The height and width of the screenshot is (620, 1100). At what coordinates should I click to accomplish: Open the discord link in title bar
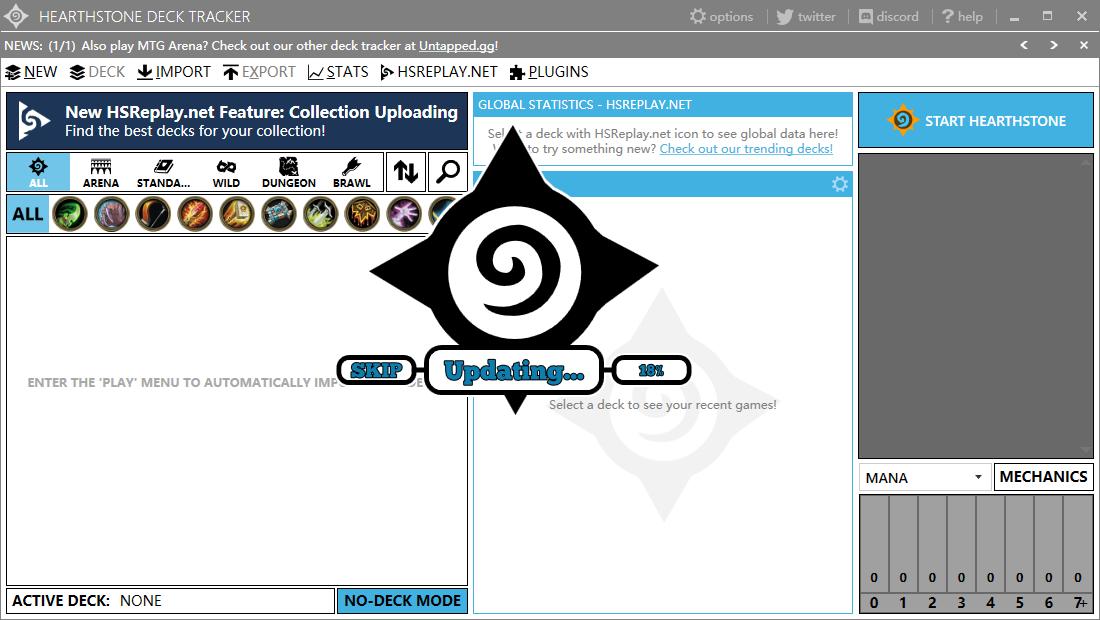point(889,16)
